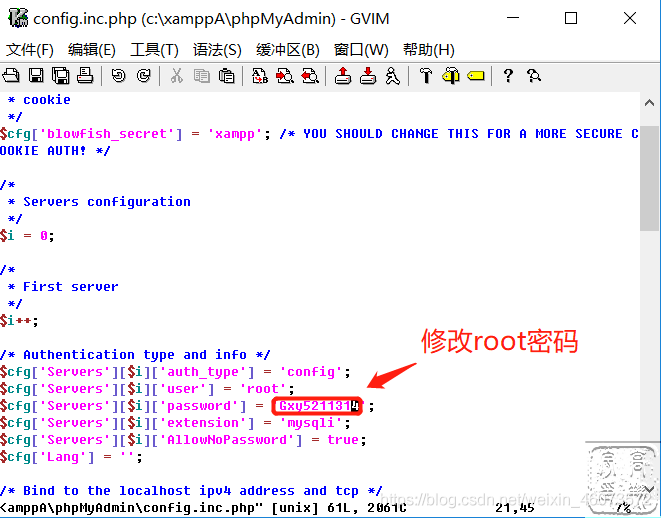Click the 'mysqli' extension value
This screenshot has height=518, width=661.
tap(312, 423)
